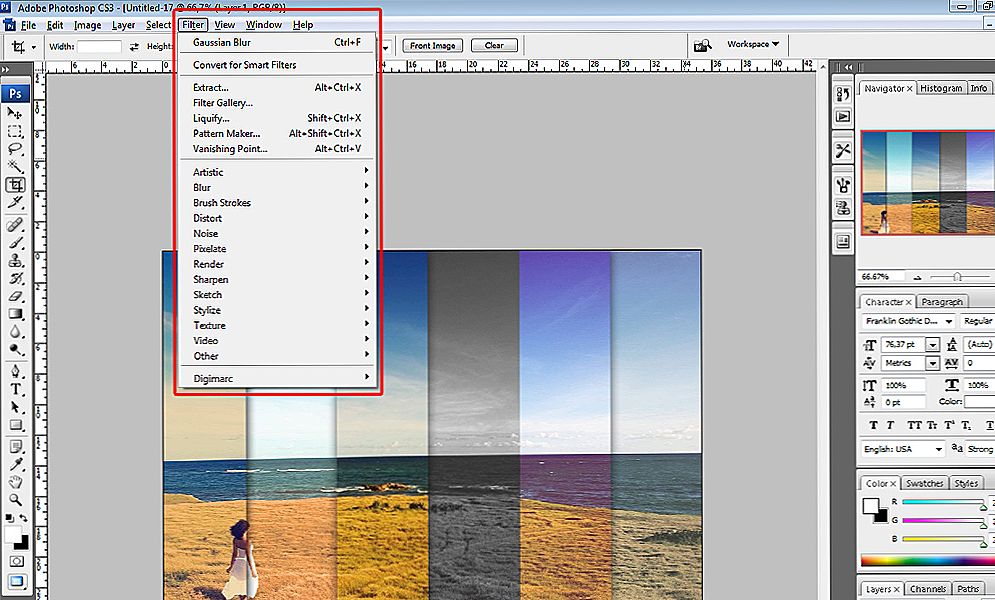
Task: Toggle Faux Bold text style
Action: pos(873,425)
